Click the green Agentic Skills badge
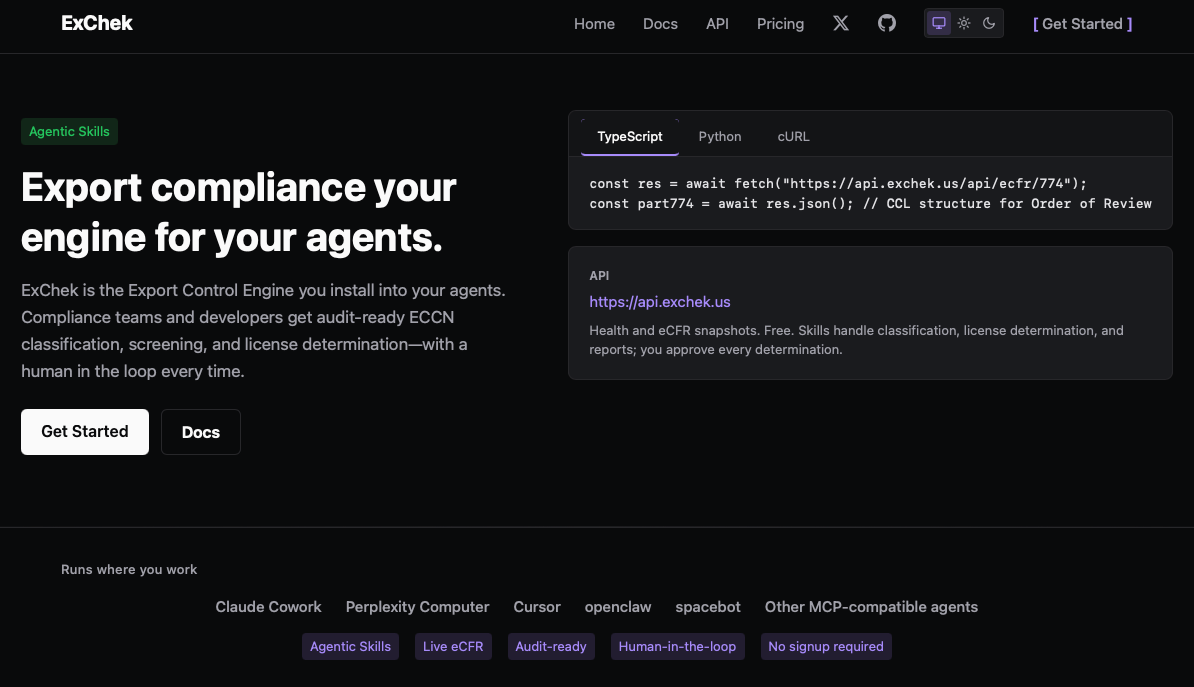 (x=69, y=132)
